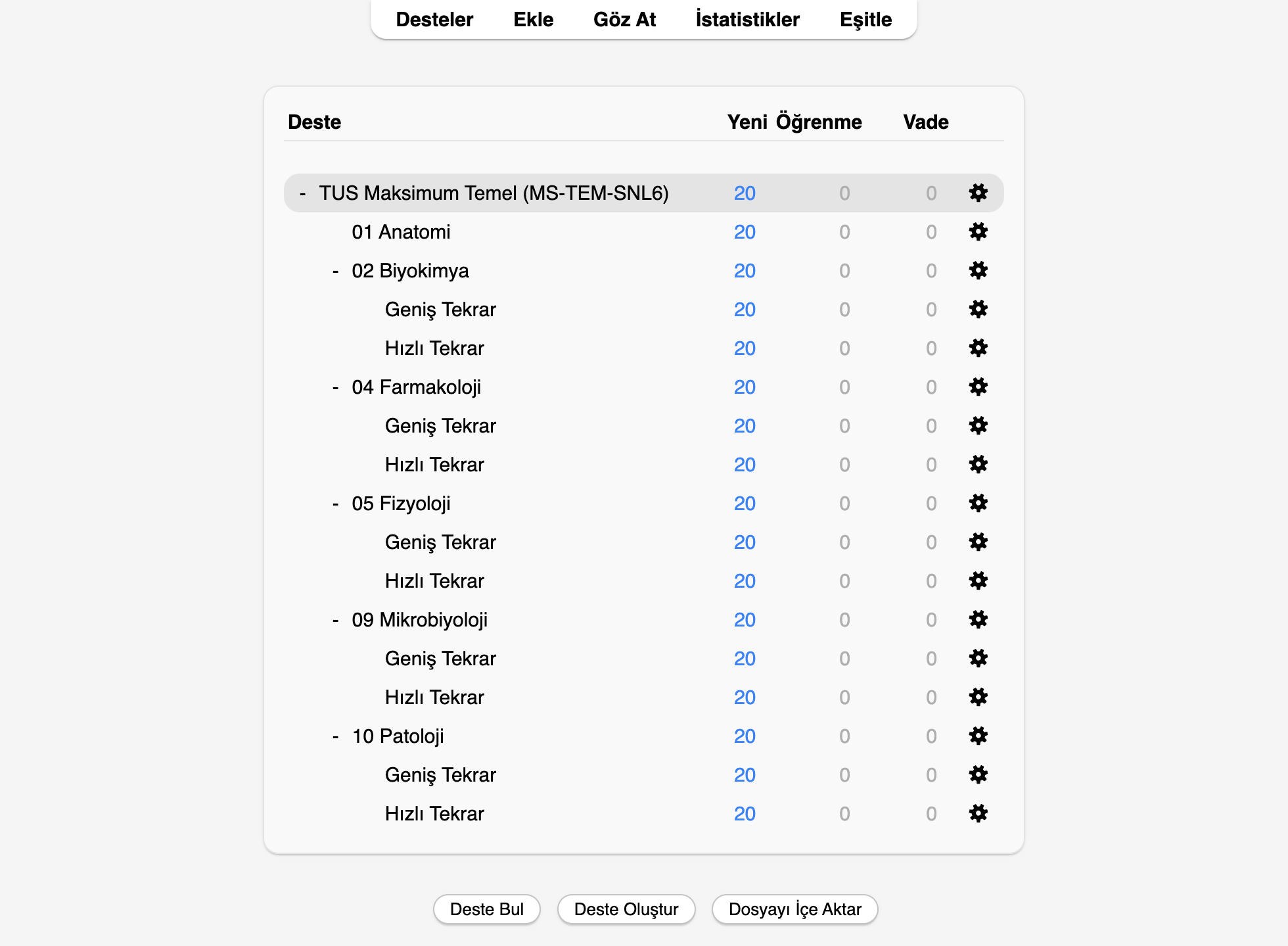This screenshot has height=946, width=1288.
Task: Select the 01 Anatomi deck
Action: (401, 232)
